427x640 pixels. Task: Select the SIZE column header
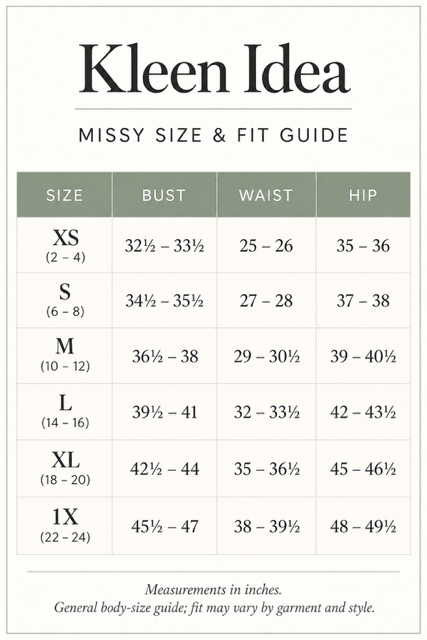64,195
